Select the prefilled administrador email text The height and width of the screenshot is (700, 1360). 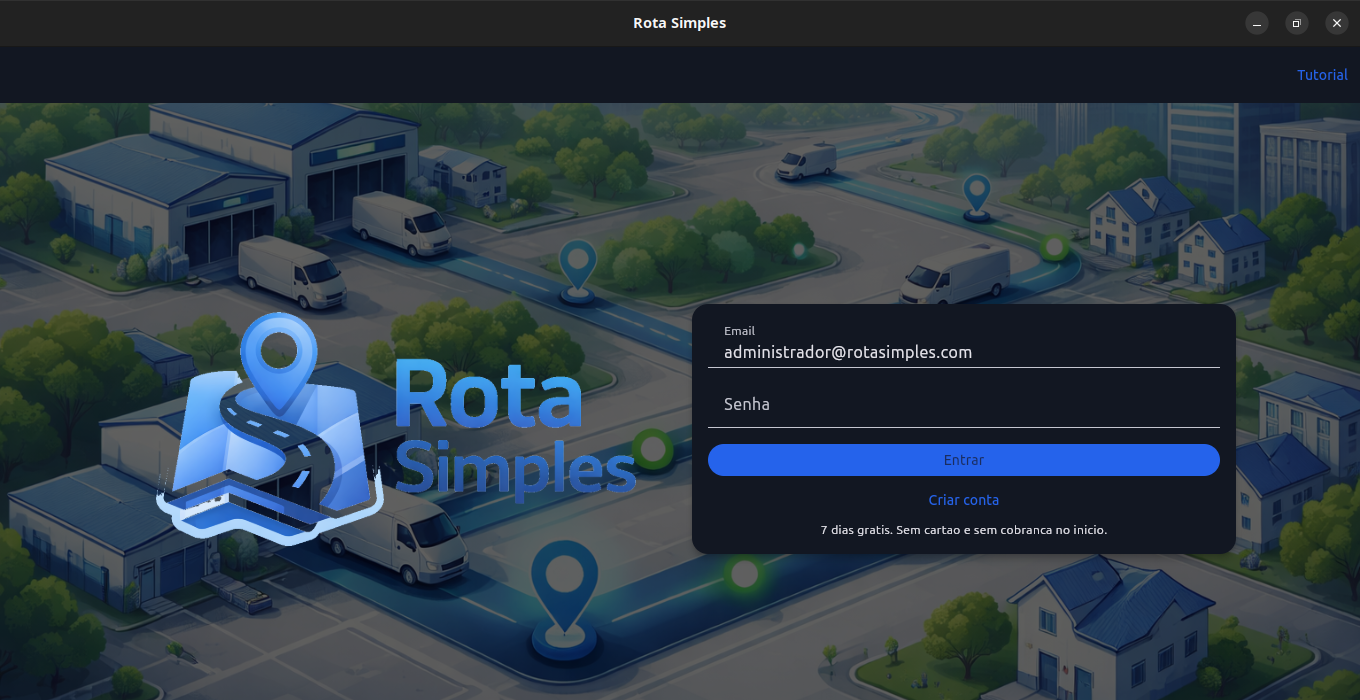click(x=847, y=351)
